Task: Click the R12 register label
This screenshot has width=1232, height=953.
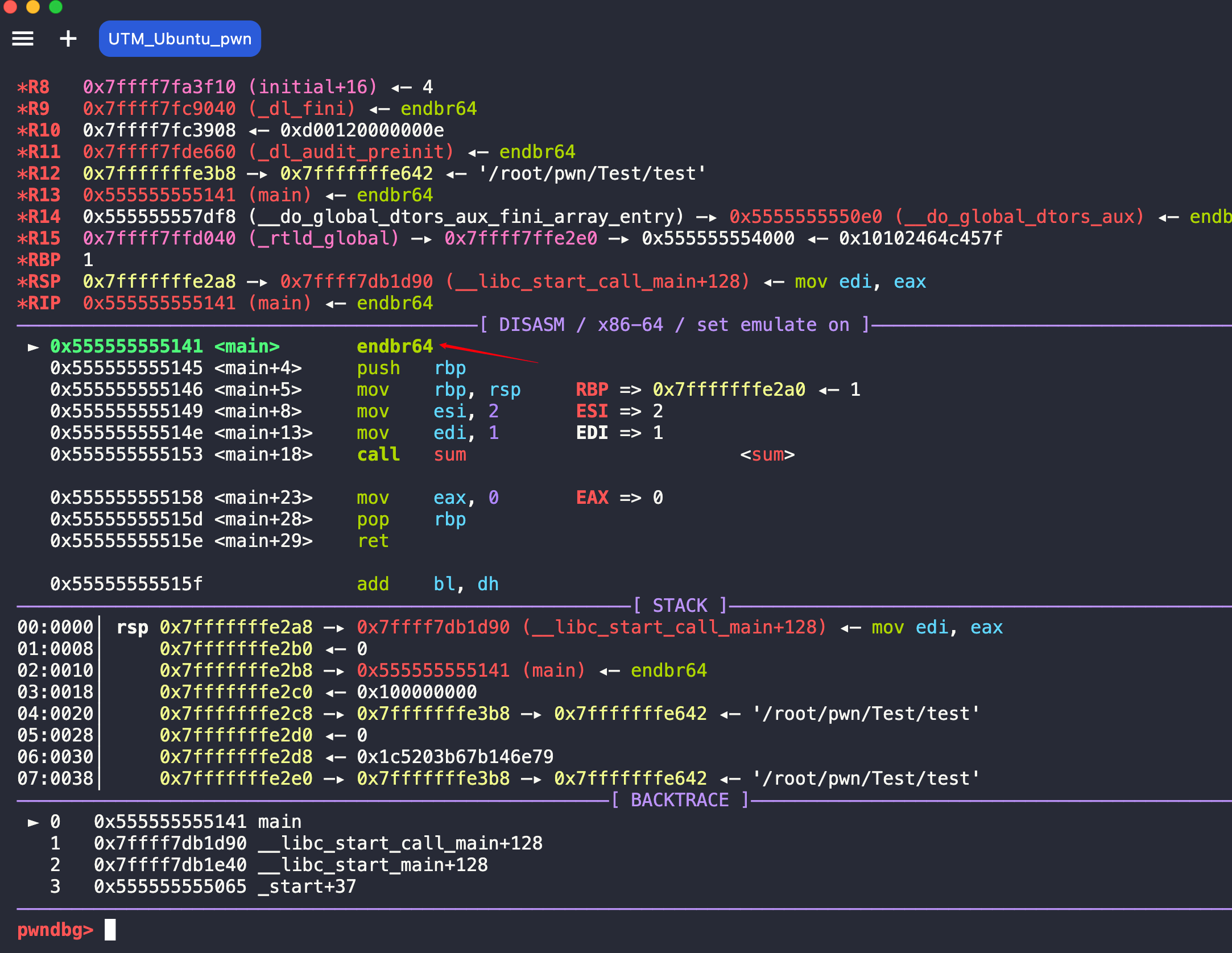Action: pos(39,173)
